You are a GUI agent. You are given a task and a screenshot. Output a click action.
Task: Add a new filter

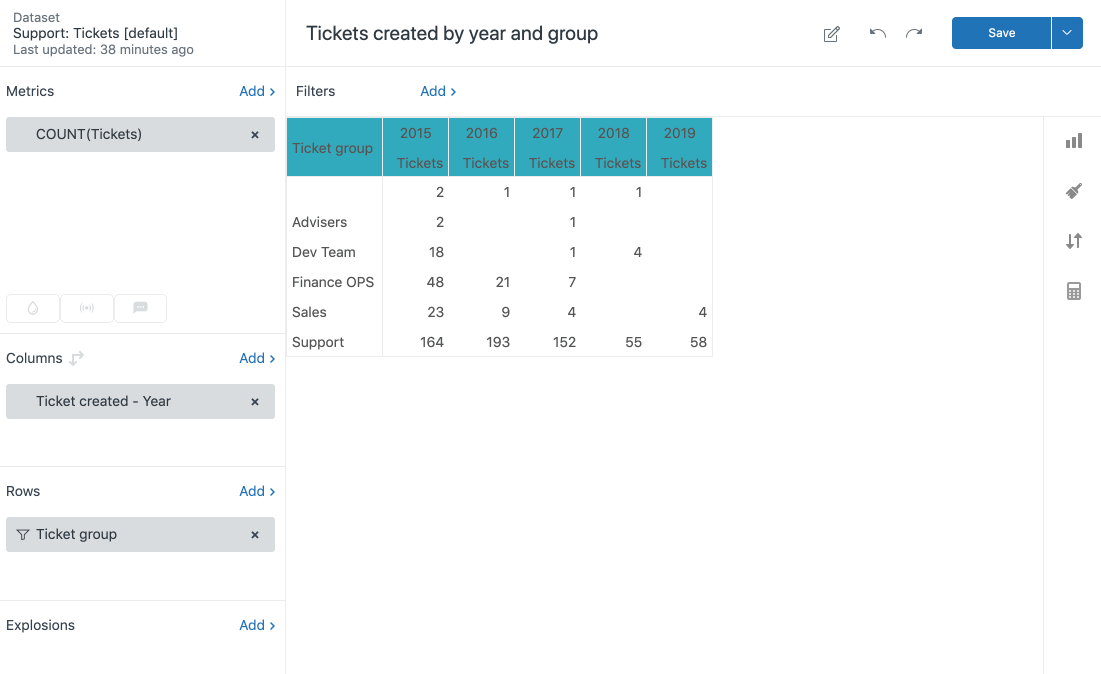click(438, 91)
